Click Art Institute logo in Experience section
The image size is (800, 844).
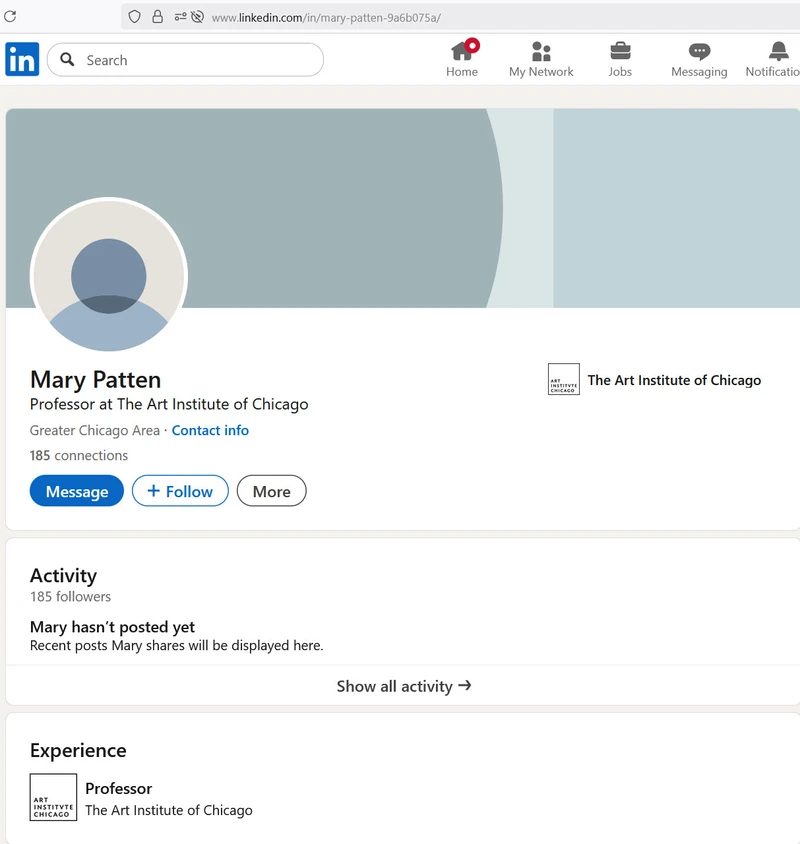pos(53,797)
